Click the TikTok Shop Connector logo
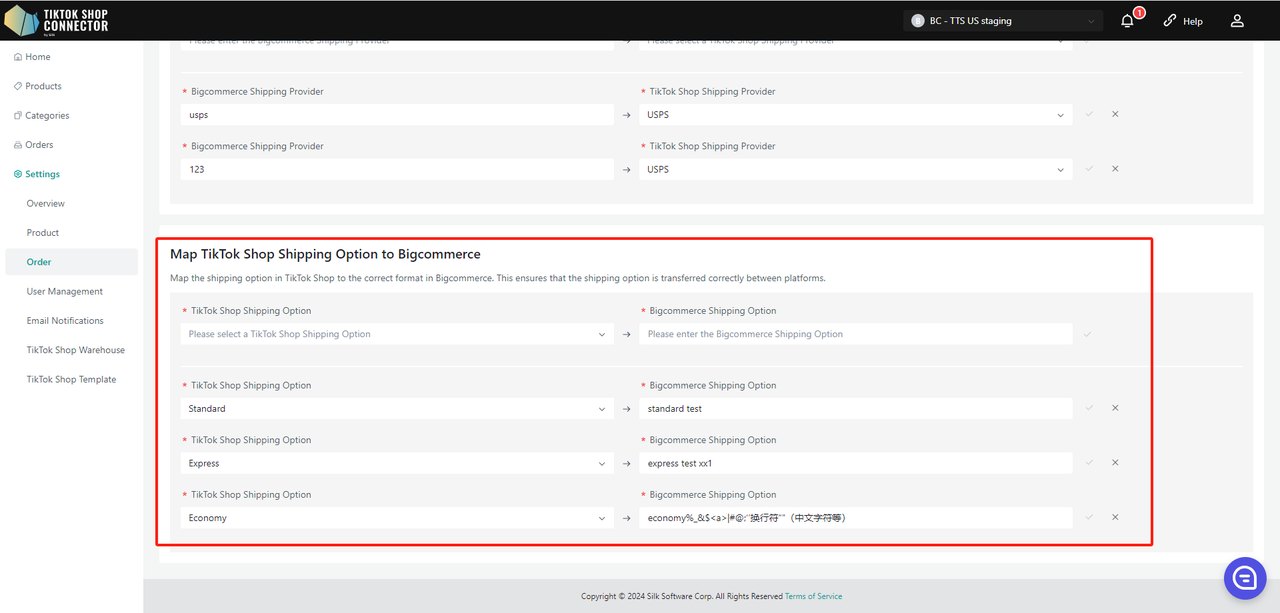This screenshot has height=613, width=1280. click(x=56, y=20)
